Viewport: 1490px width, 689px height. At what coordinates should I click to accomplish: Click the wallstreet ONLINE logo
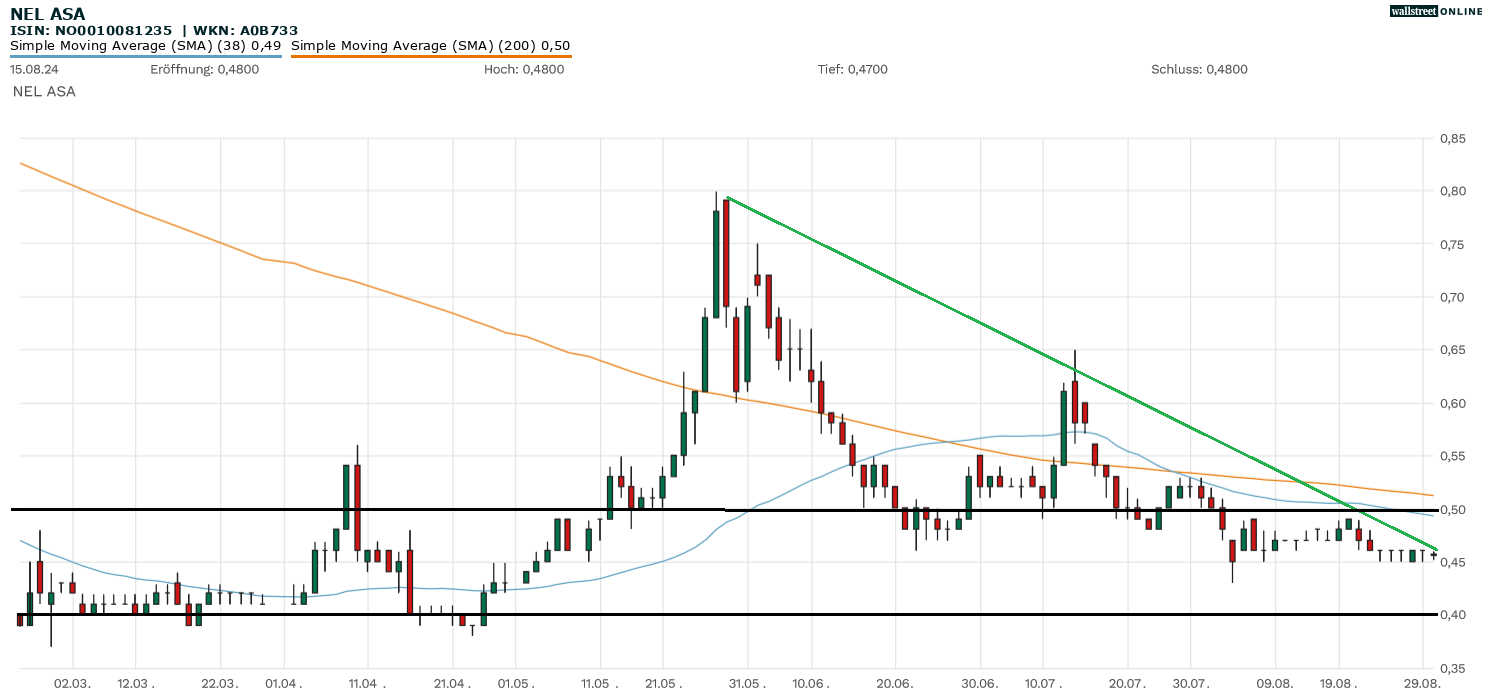point(1436,11)
